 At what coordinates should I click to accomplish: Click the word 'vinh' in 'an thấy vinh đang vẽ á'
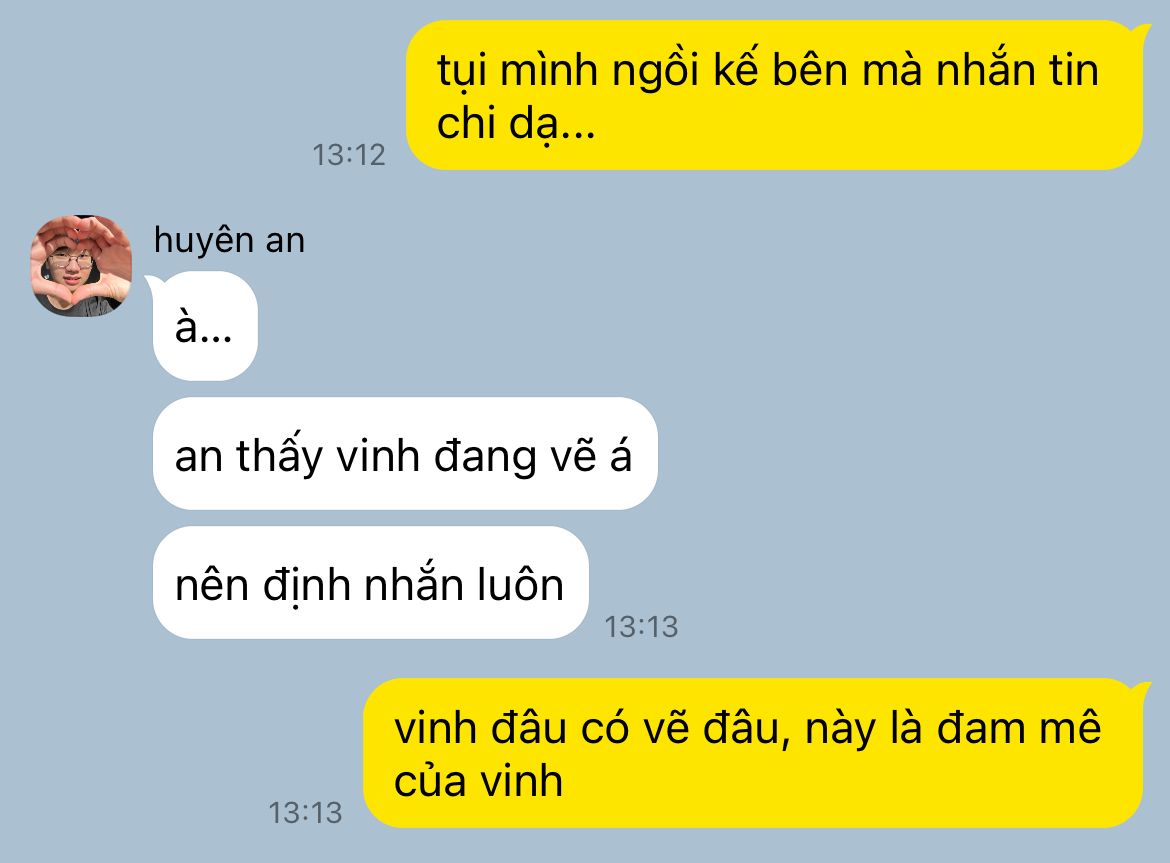(x=378, y=456)
